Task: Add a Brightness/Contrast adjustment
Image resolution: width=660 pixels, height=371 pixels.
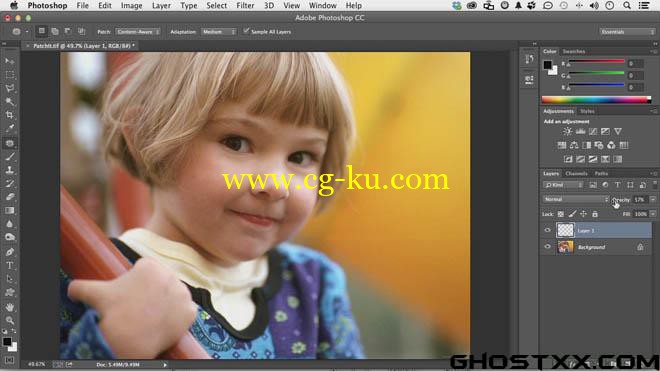Action: 567,131
